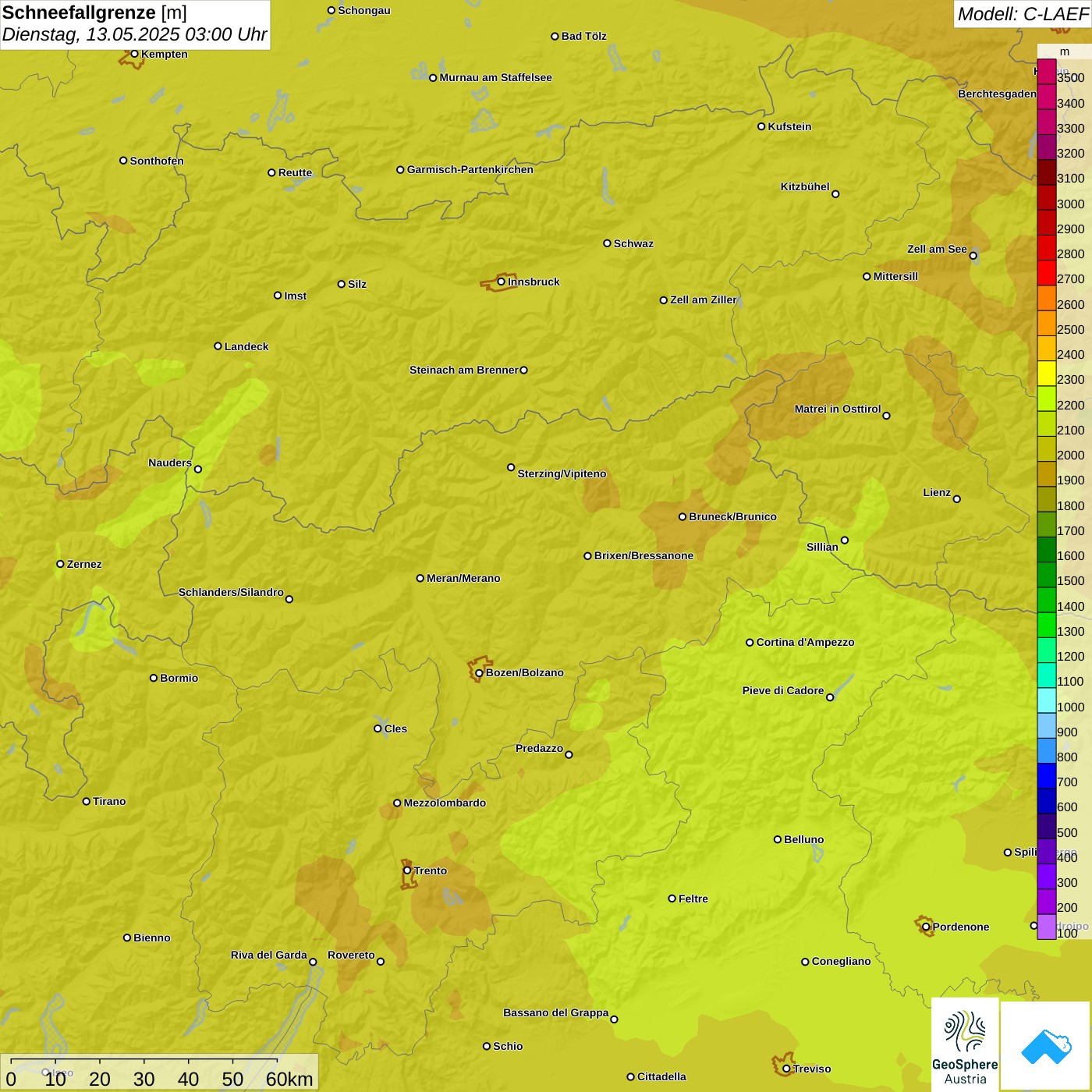1092x1092 pixels.
Task: Click the Zell am Ziller label
Action: (704, 300)
